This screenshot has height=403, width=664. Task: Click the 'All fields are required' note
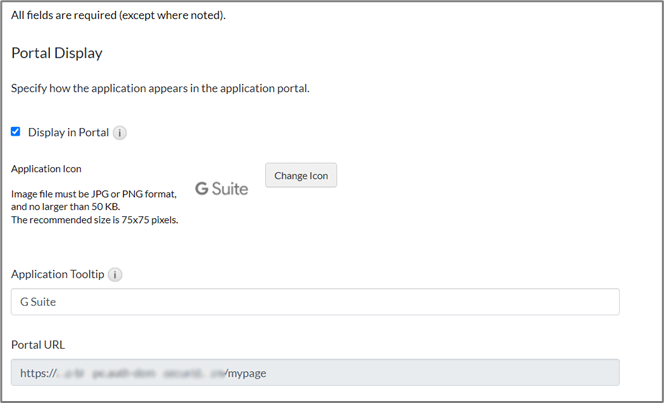(x=118, y=15)
